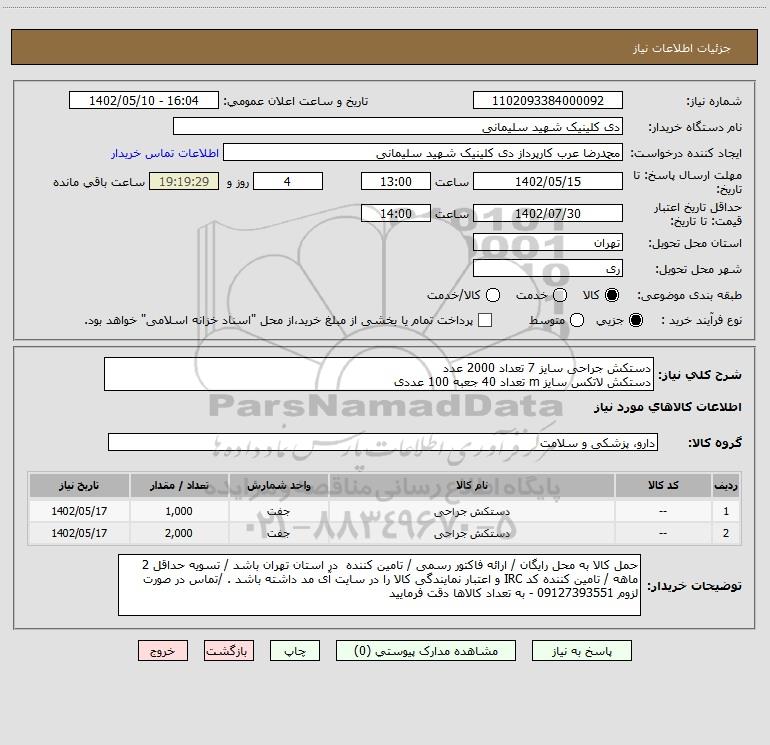Click the unit جفت in row 1
This screenshot has height=745, width=770.
278,511
